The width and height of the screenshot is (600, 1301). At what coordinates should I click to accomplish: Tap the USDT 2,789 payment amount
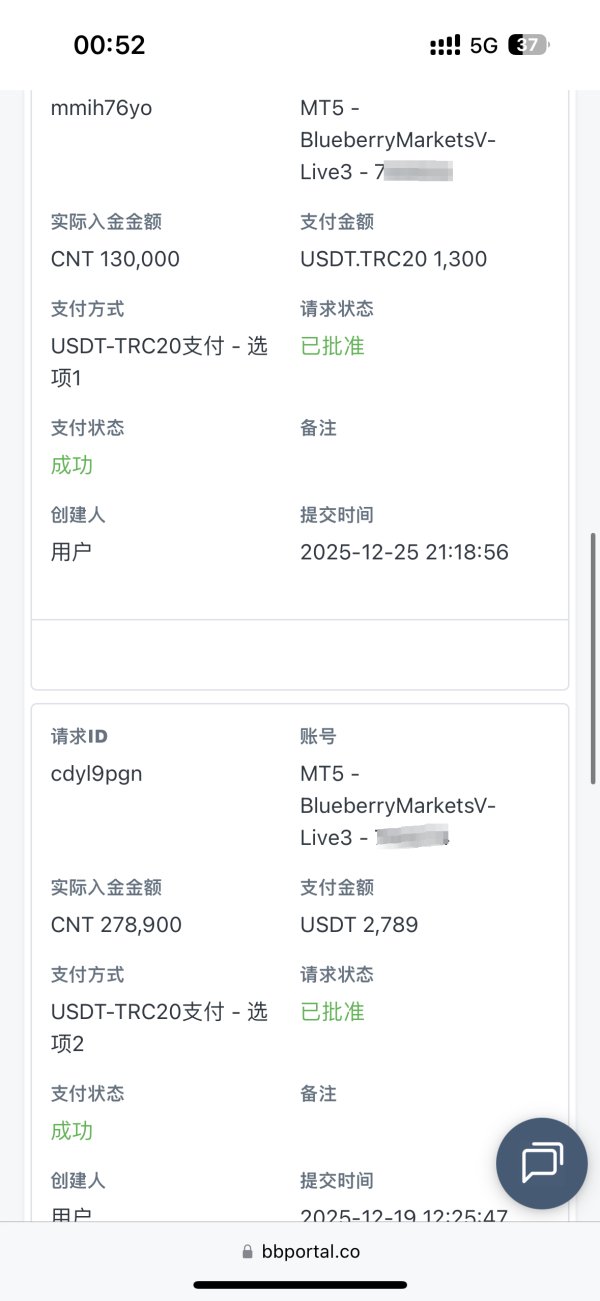point(359,925)
